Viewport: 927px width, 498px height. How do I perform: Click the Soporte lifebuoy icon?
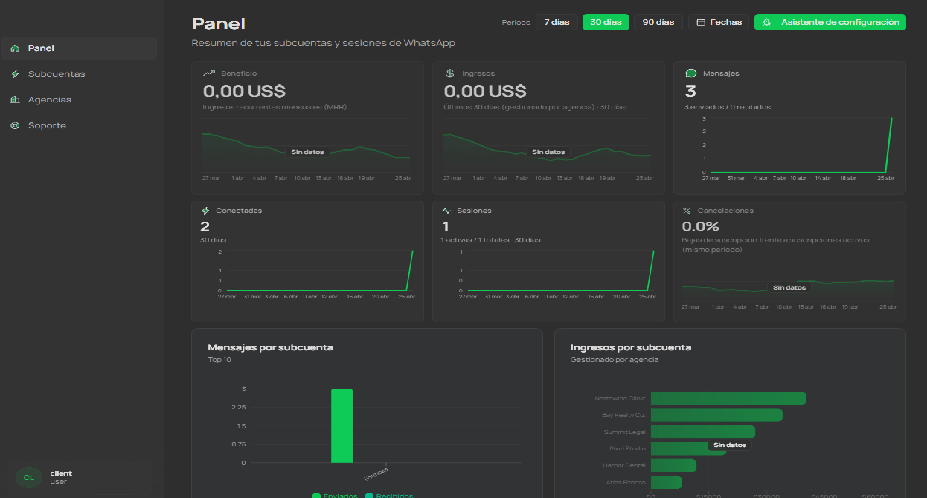click(15, 125)
